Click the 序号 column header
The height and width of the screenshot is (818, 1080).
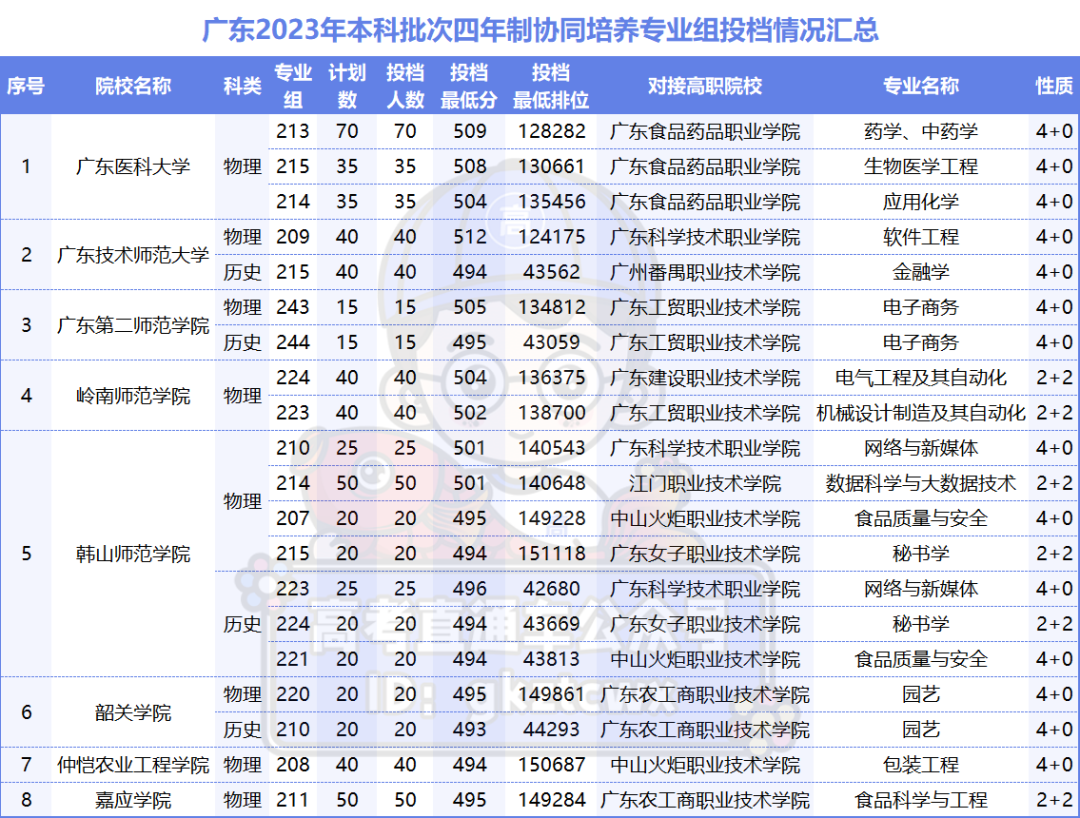click(x=25, y=86)
